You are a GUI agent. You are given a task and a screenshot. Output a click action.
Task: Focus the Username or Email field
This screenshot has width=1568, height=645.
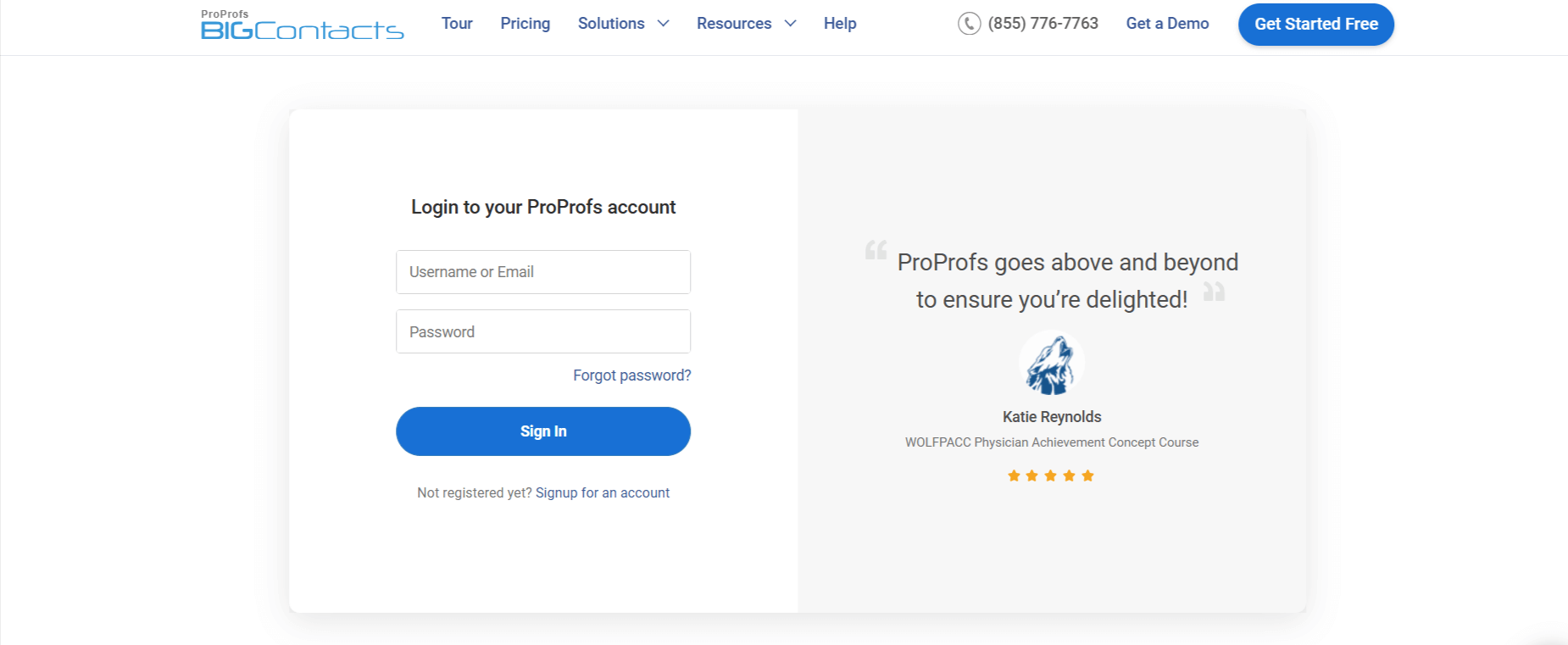click(x=543, y=272)
